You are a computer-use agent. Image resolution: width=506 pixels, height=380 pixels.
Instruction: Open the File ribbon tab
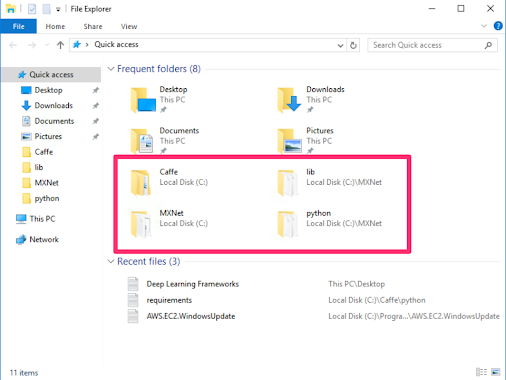[18, 26]
